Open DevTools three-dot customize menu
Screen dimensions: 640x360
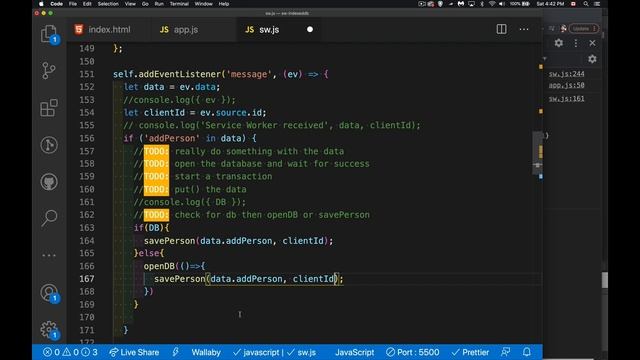[x=576, y=43]
